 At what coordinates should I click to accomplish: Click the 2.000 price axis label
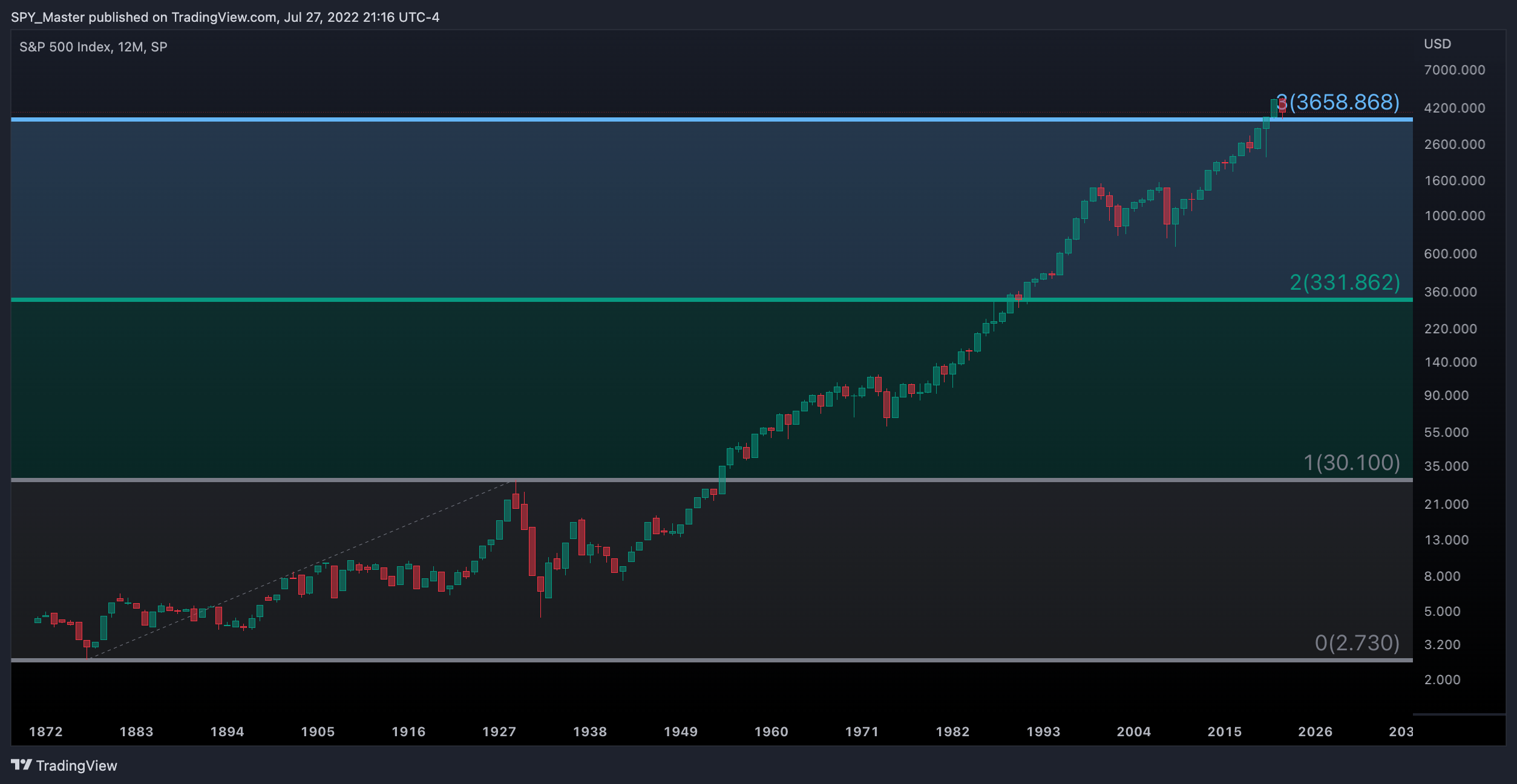1442,680
